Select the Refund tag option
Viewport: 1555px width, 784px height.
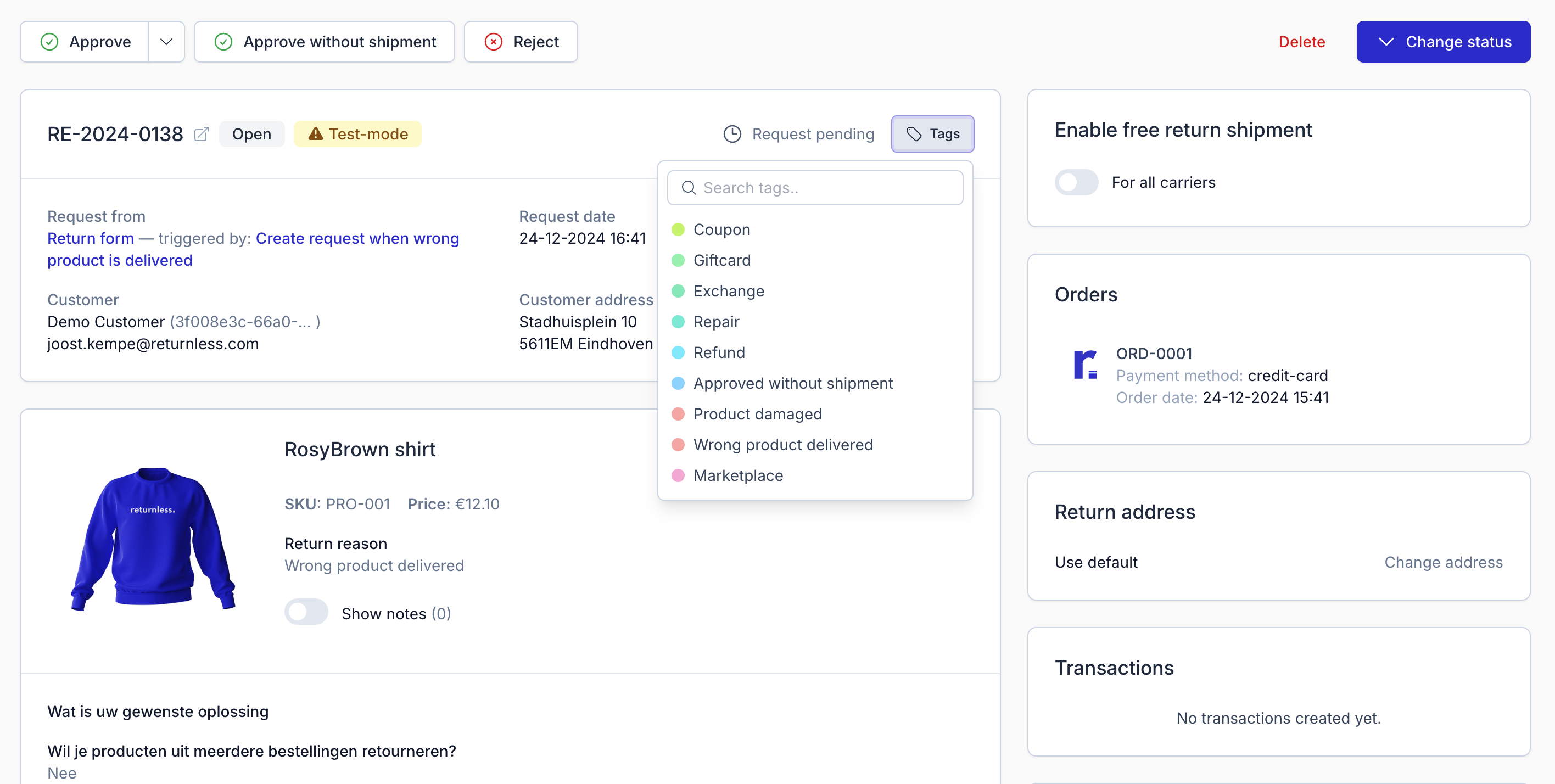(x=718, y=352)
